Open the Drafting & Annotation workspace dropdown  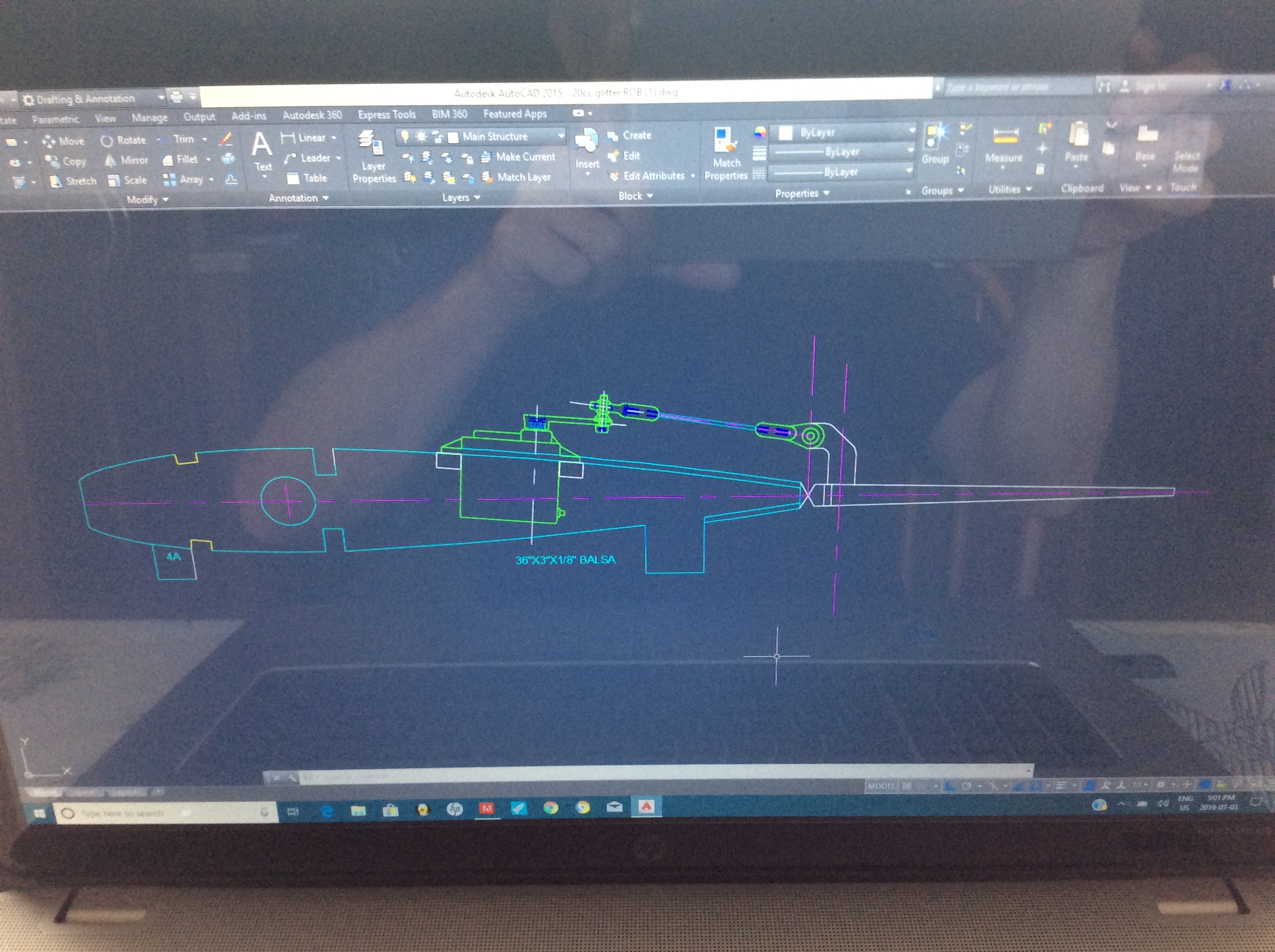(x=161, y=98)
